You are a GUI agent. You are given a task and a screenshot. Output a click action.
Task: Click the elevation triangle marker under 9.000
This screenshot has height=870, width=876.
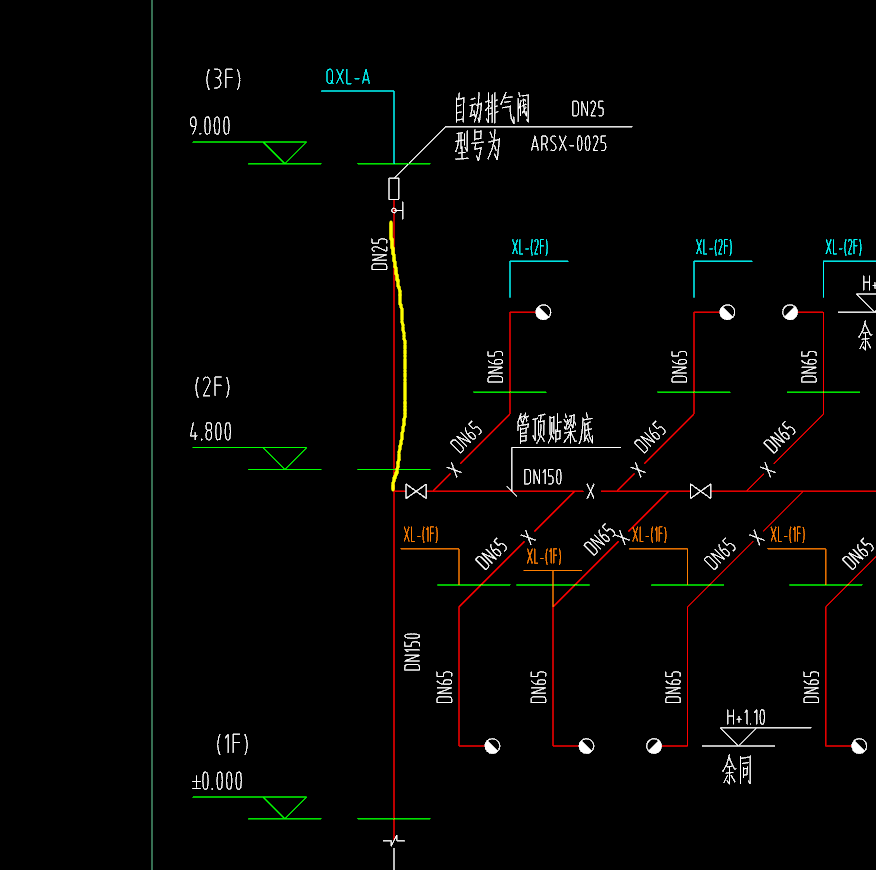tap(284, 153)
